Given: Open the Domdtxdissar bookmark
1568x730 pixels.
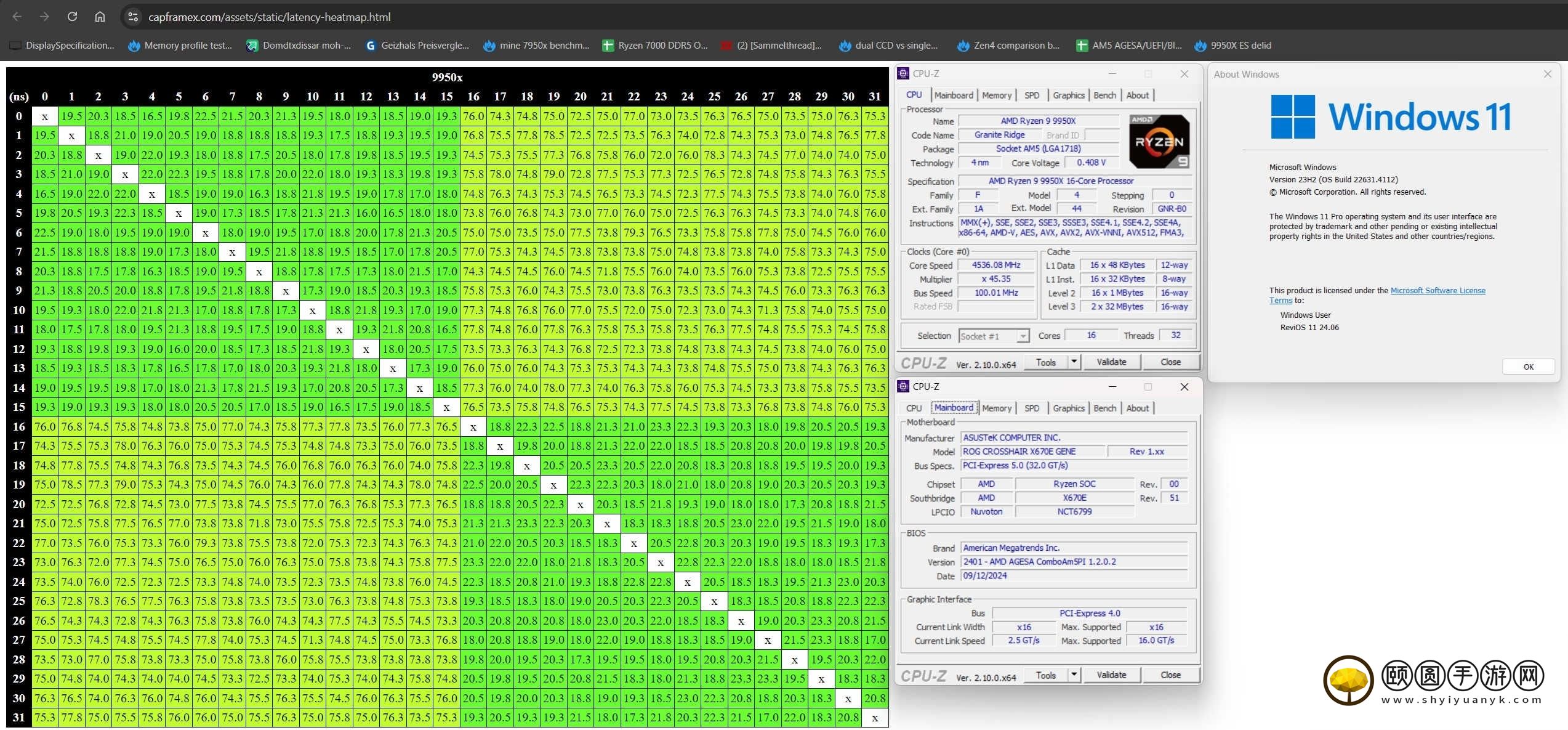Looking at the screenshot, I should 299,45.
